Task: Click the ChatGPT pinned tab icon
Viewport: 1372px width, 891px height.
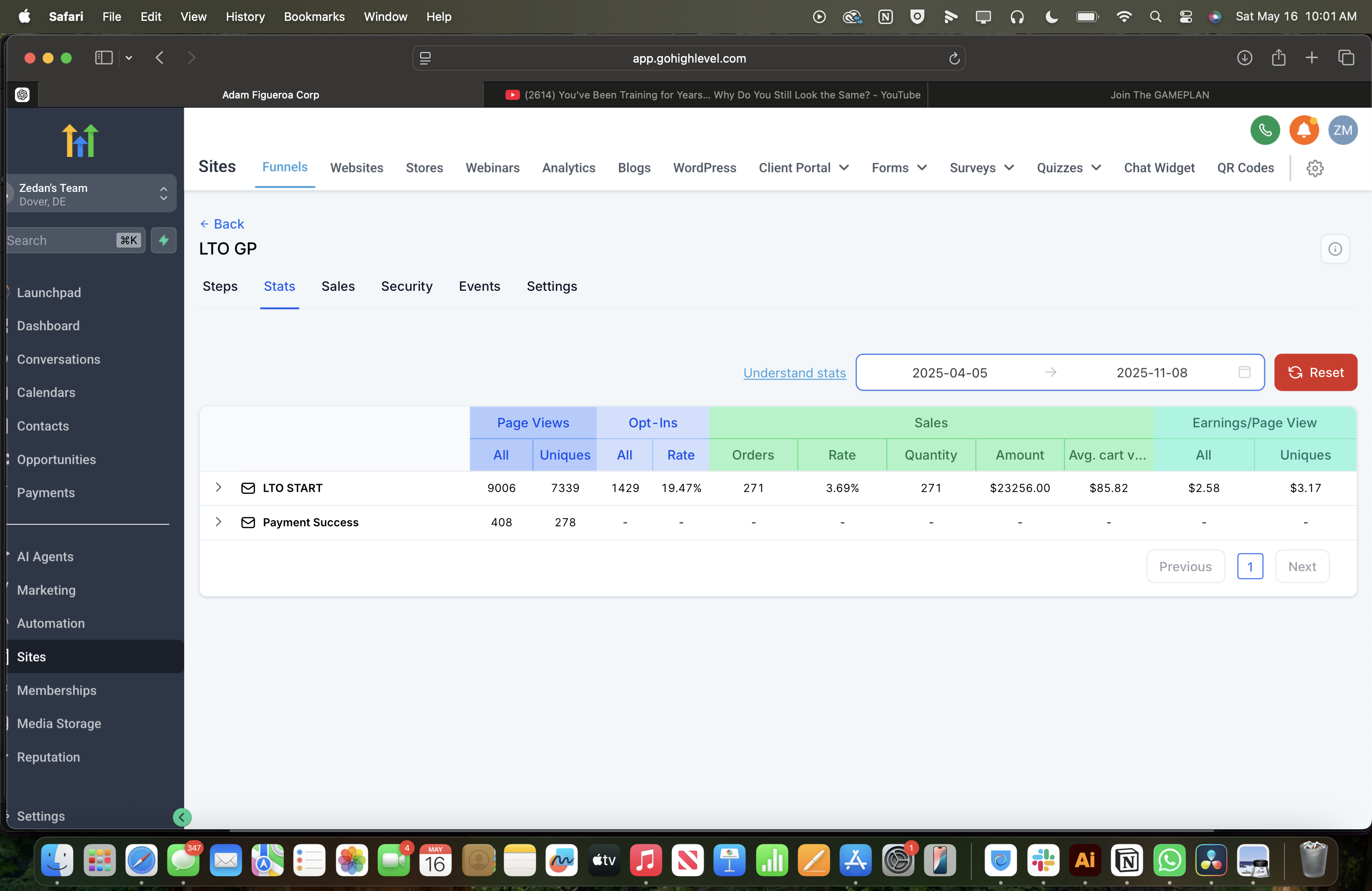Action: point(23,94)
